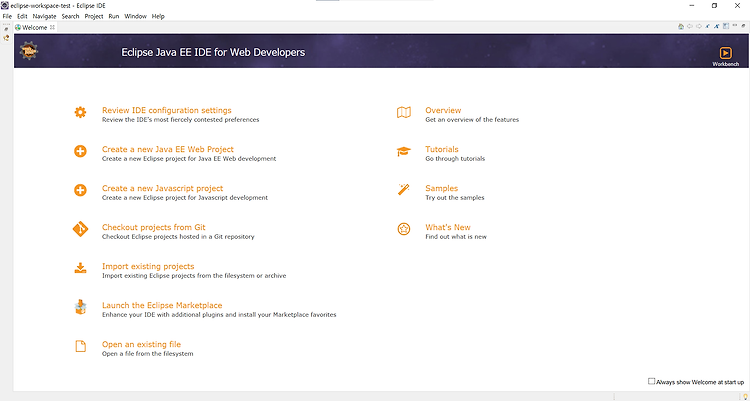Click the Navigate Forward arrow in Welcome toolbar
Image resolution: width=750 pixels, height=401 pixels.
click(699, 26)
